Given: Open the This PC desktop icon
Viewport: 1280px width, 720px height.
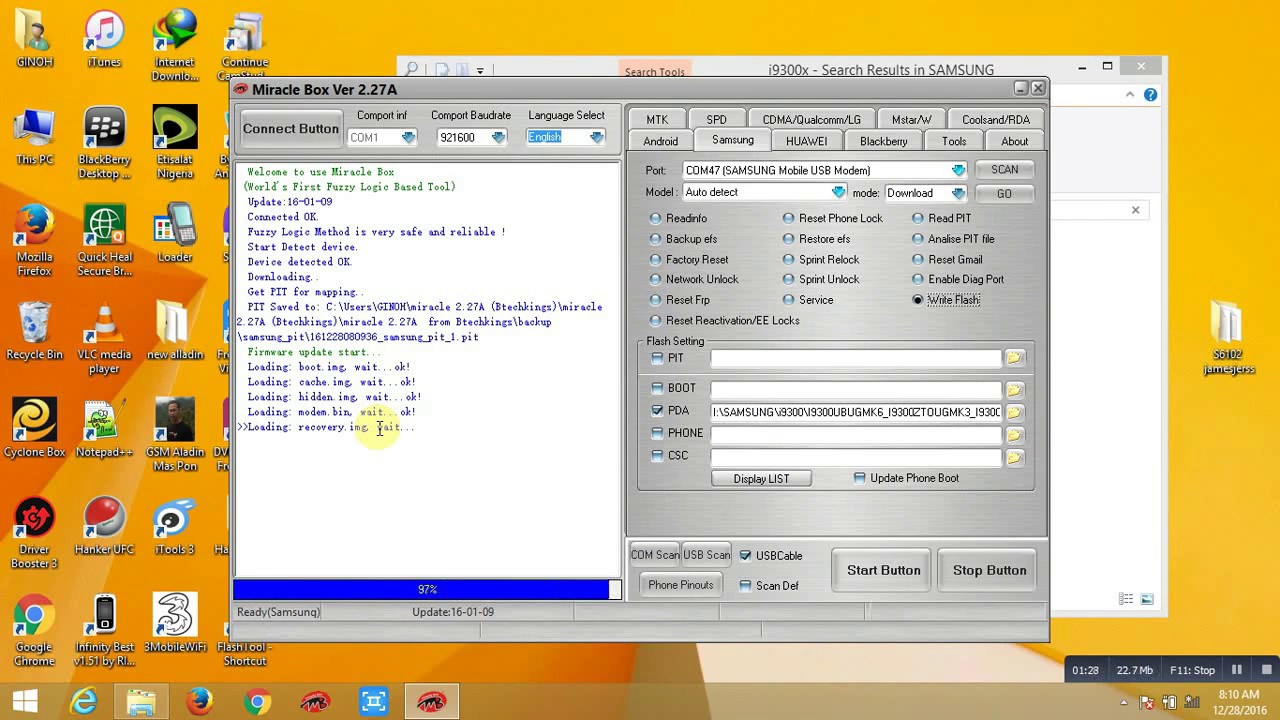Looking at the screenshot, I should tap(34, 137).
